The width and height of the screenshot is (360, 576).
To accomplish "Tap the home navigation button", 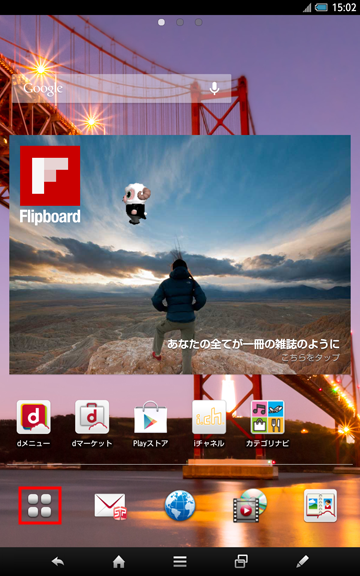I will (x=119, y=561).
